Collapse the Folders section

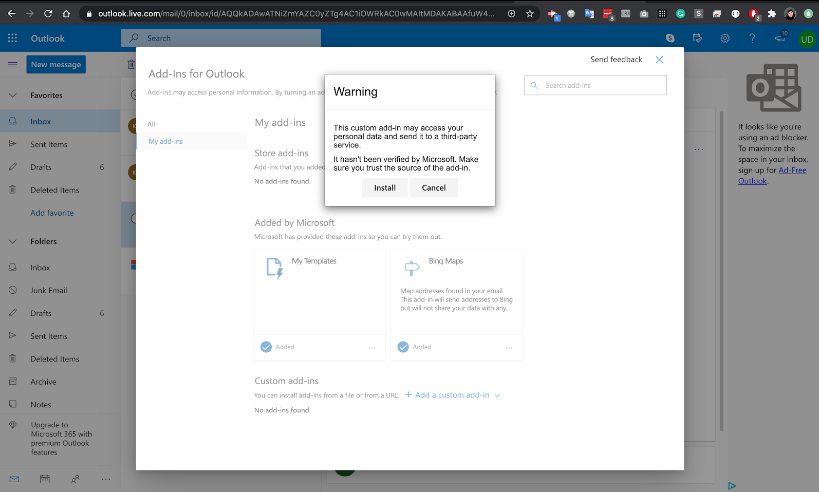[13, 241]
